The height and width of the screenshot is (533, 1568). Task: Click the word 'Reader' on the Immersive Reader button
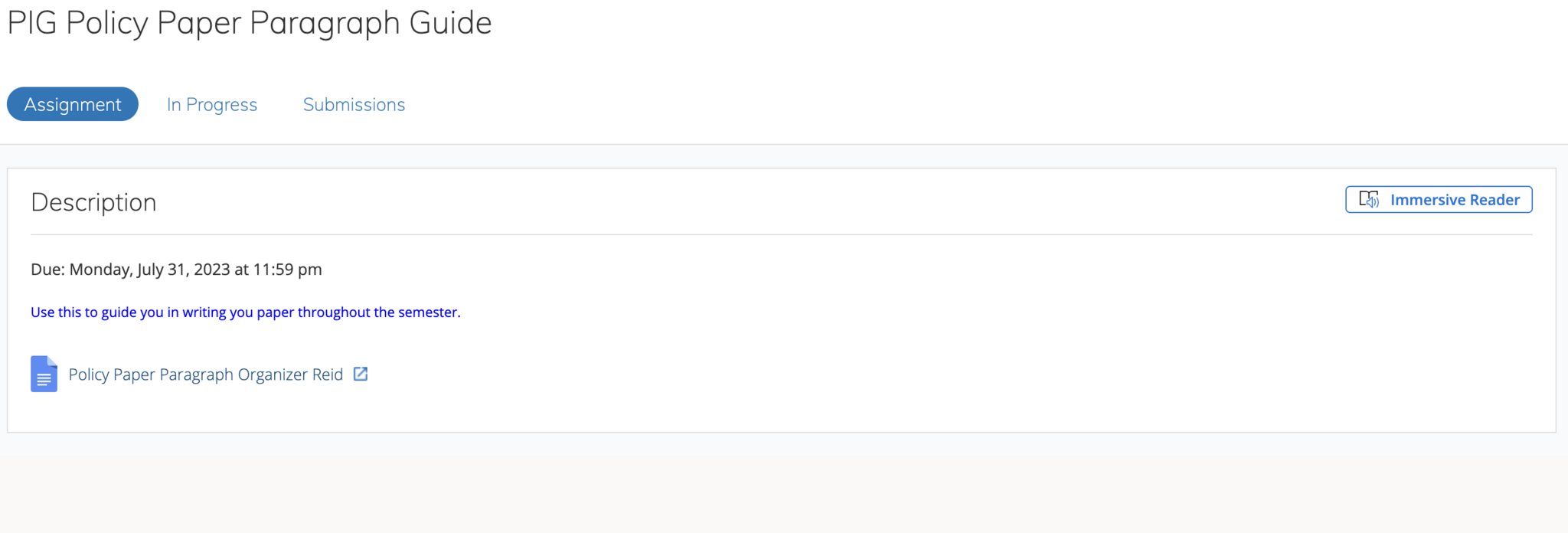(1494, 200)
